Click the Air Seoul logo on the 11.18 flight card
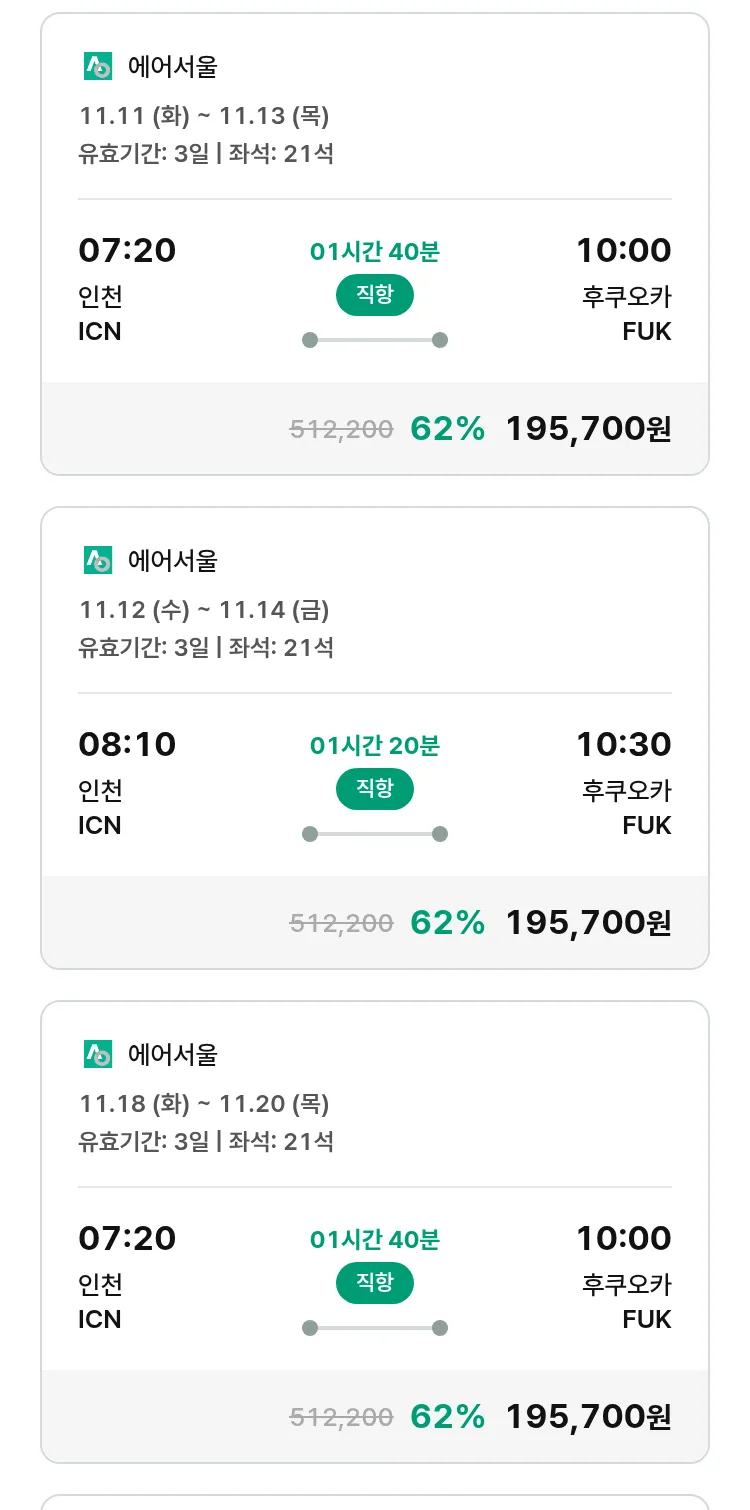The image size is (750, 1510). (x=98, y=1055)
